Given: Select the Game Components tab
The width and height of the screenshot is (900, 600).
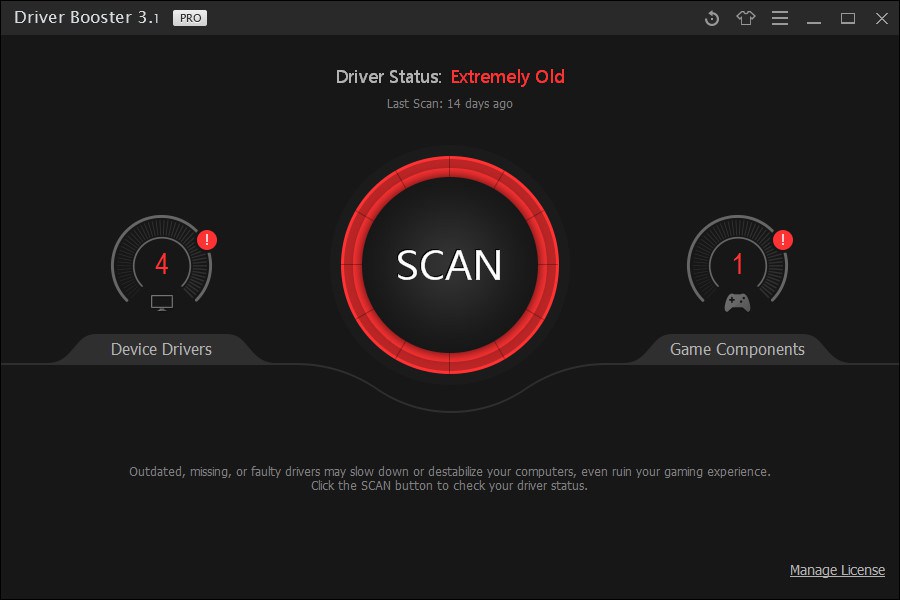Looking at the screenshot, I should pyautogui.click(x=737, y=349).
